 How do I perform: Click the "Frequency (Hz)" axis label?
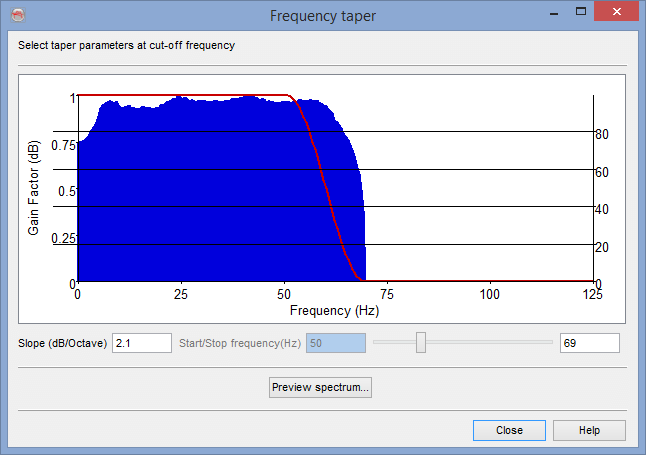(x=334, y=311)
